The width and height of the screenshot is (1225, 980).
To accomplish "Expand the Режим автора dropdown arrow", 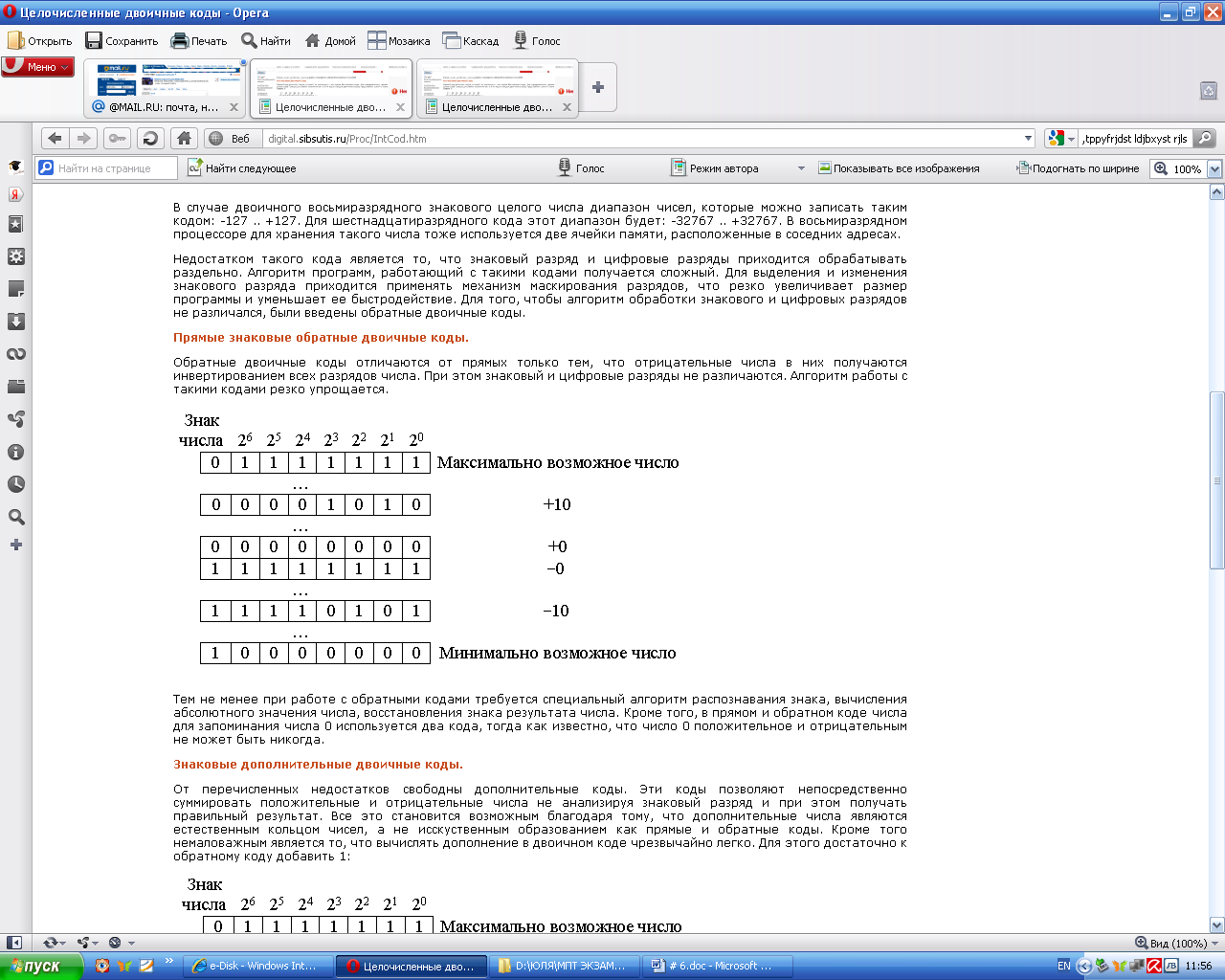I will (801, 167).
